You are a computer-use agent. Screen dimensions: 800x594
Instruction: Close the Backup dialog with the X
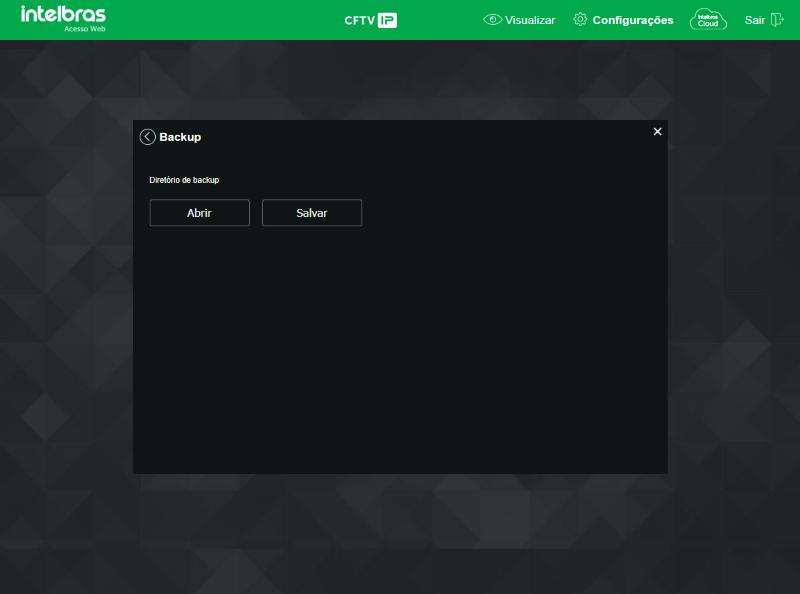657,132
